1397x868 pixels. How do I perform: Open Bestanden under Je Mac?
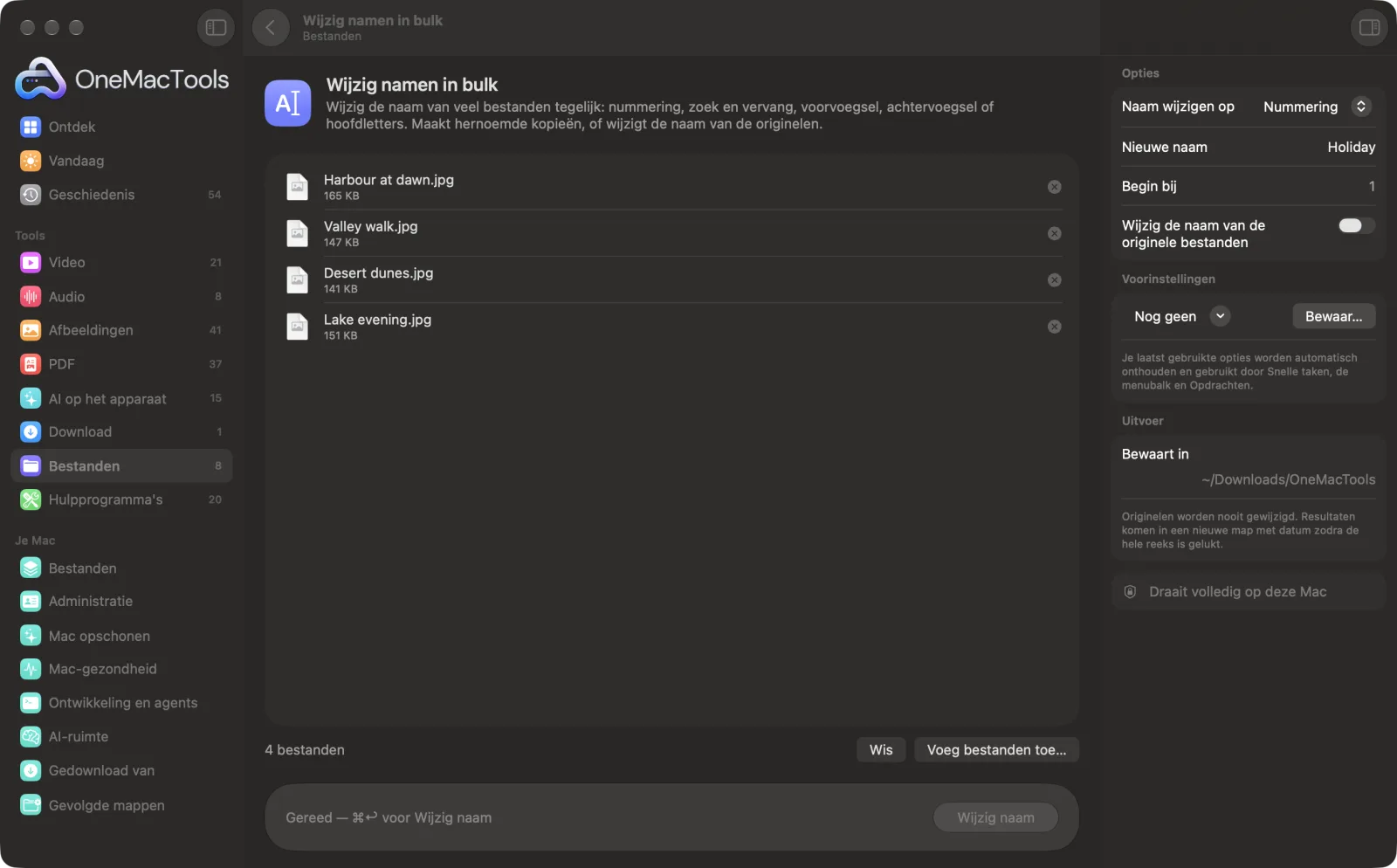(x=121, y=568)
